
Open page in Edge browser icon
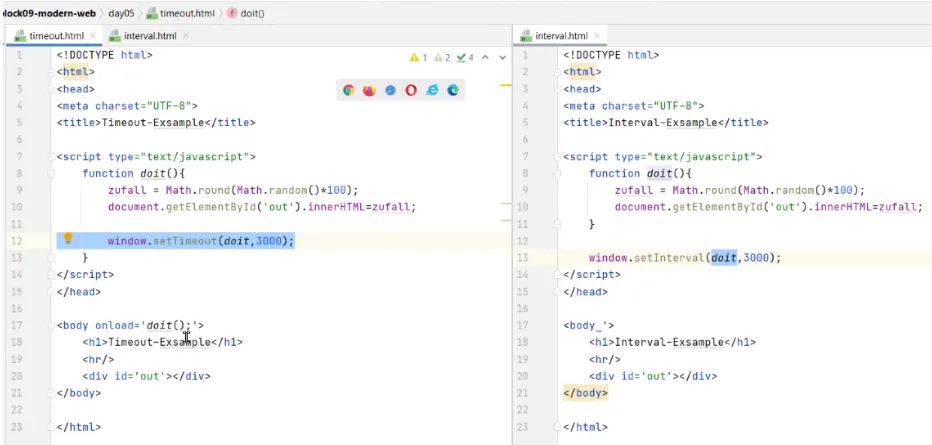pyautogui.click(x=453, y=90)
